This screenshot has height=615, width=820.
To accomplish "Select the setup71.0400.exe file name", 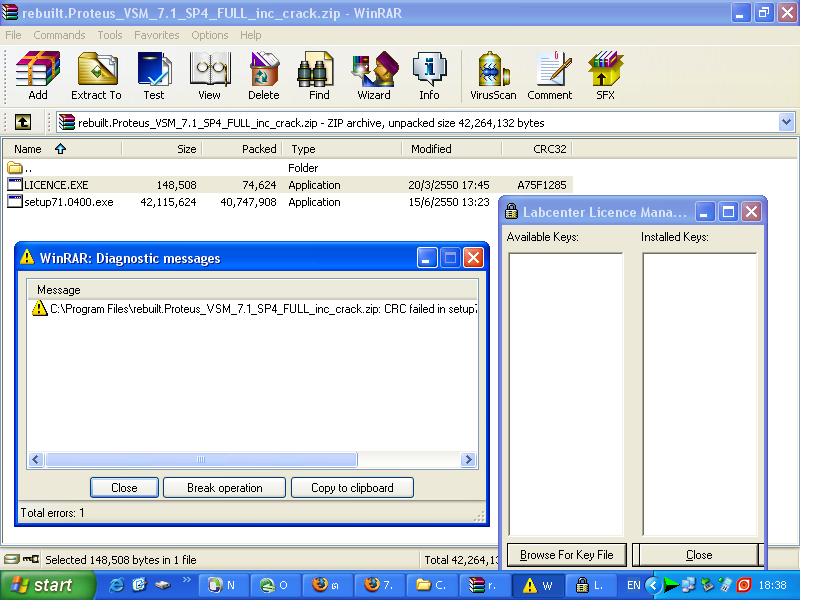I will 69,202.
